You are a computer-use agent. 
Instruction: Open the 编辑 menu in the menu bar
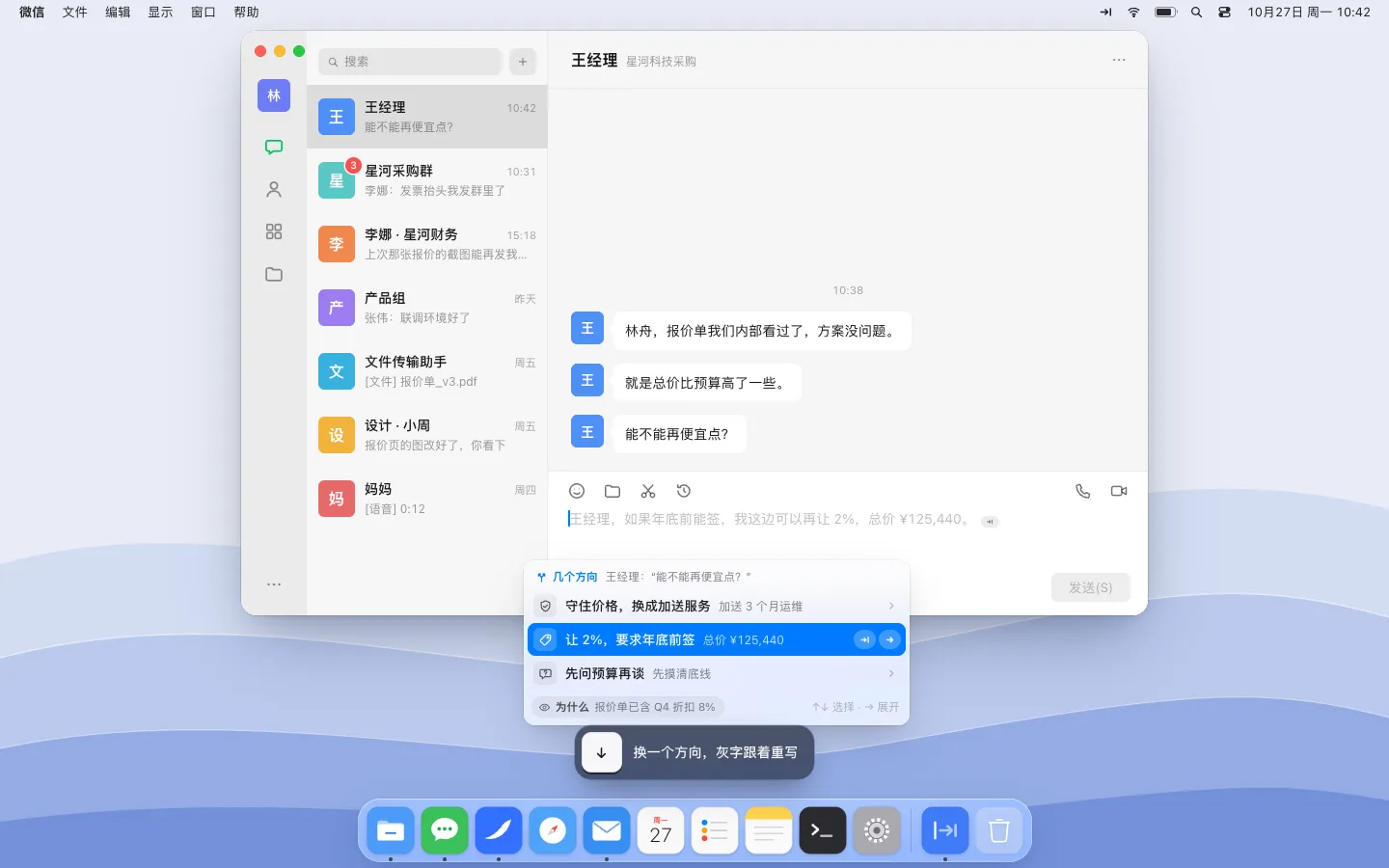[x=118, y=12]
